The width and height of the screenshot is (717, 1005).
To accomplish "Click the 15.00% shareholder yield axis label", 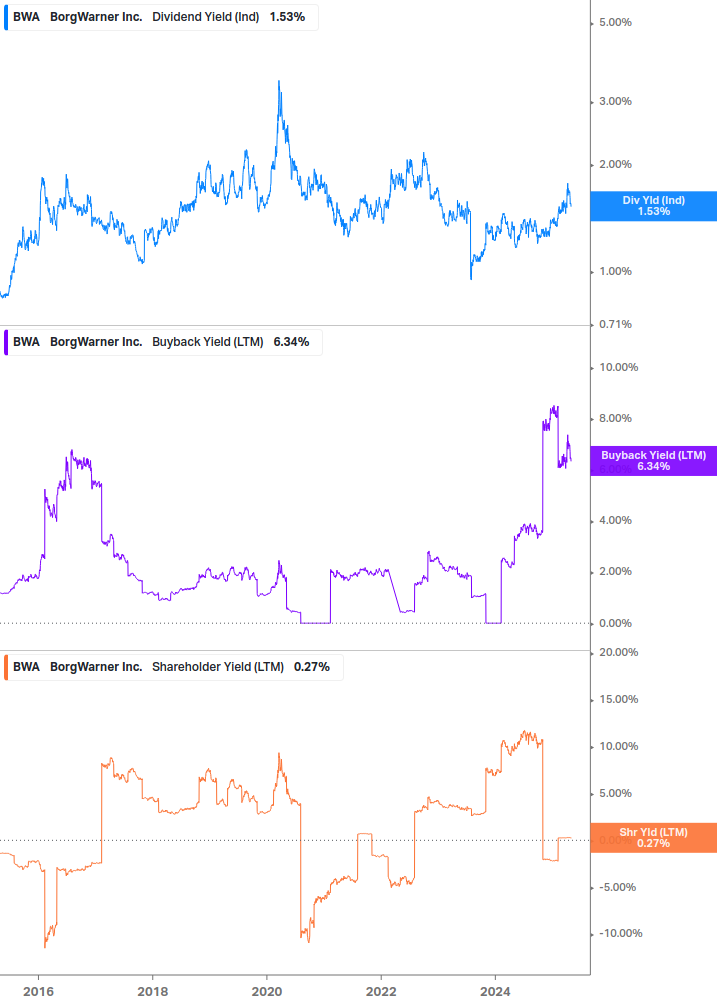I will coord(618,699).
